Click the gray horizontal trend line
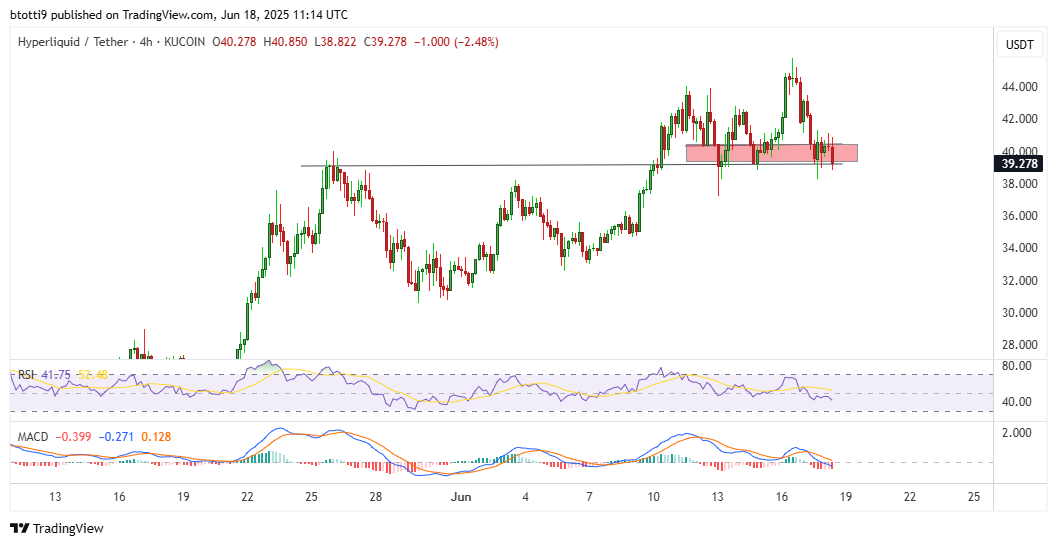The image size is (1057, 546). click(x=480, y=165)
